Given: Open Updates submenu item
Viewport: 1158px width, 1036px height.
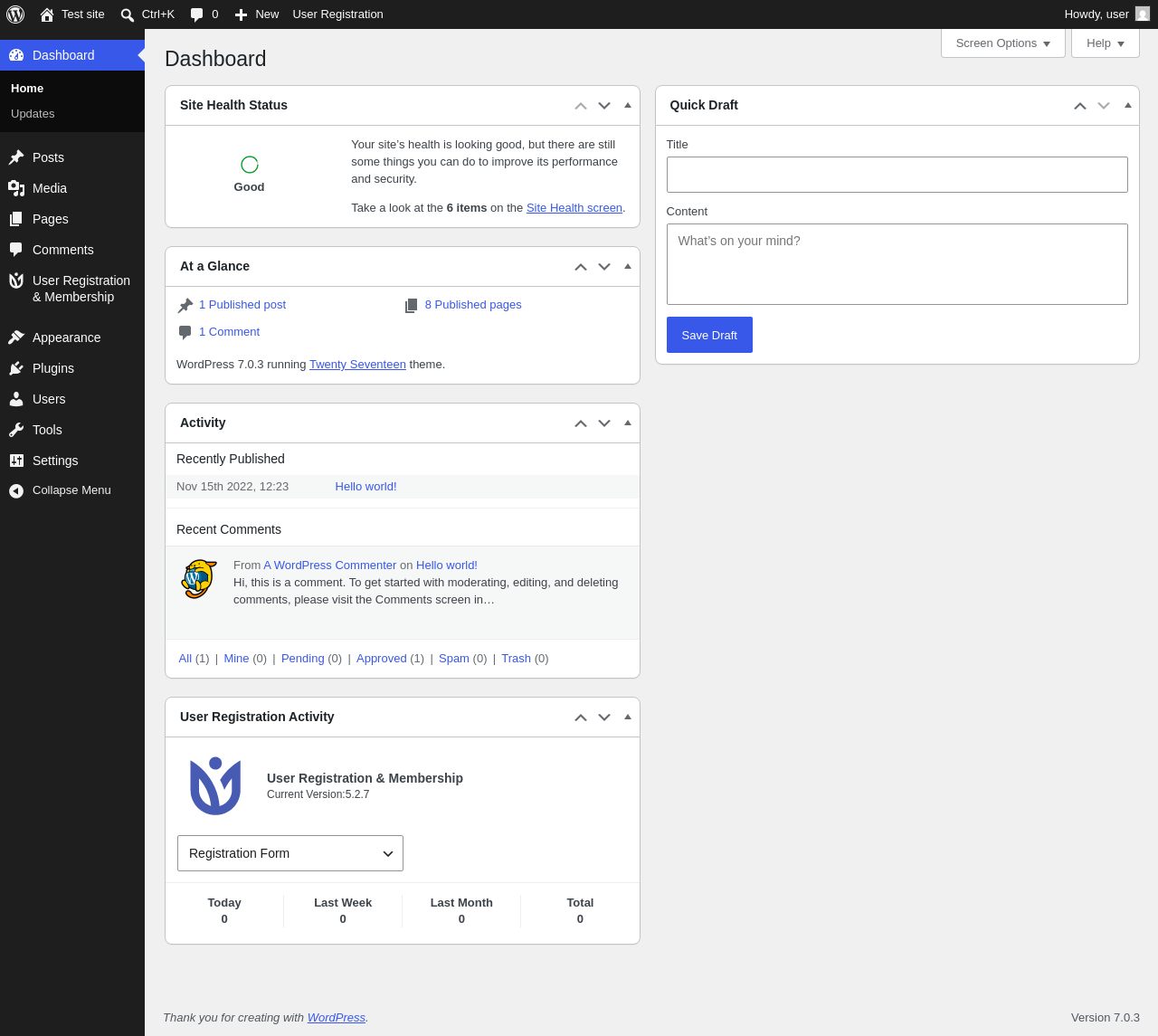Looking at the screenshot, I should click(x=33, y=114).
